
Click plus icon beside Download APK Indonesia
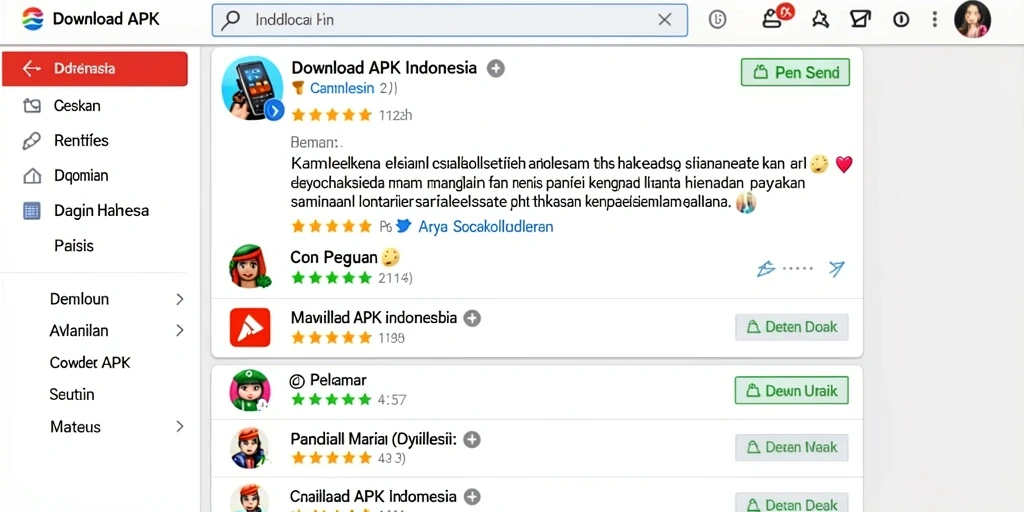(496, 68)
